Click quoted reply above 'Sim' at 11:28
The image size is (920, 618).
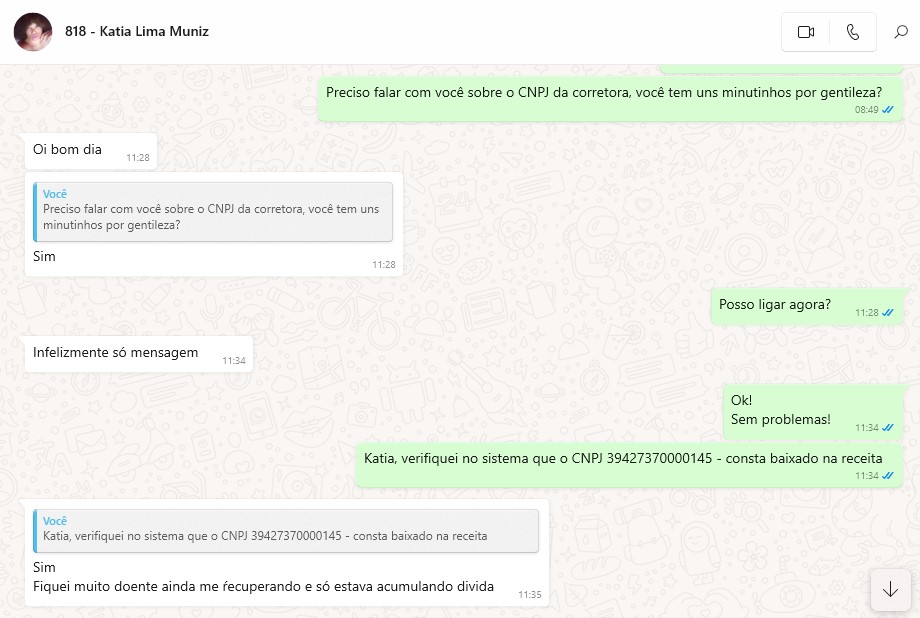click(213, 212)
